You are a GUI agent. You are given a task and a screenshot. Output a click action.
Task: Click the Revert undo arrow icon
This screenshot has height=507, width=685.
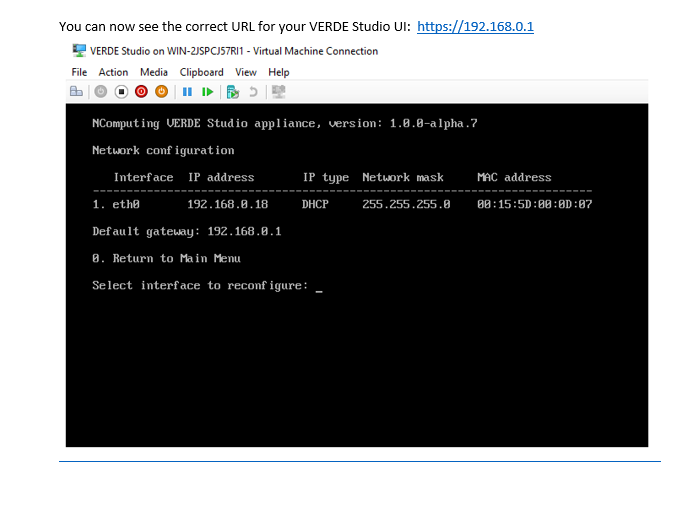pos(253,92)
